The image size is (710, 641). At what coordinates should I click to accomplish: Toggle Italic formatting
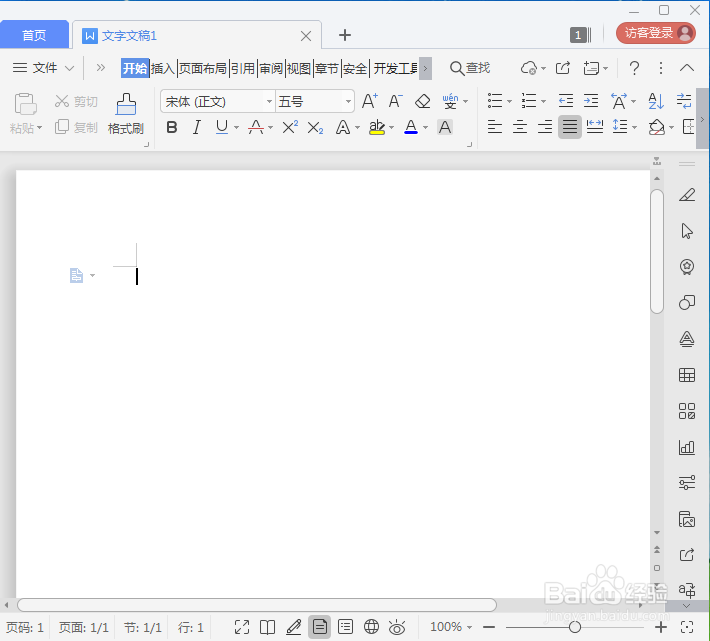[197, 127]
